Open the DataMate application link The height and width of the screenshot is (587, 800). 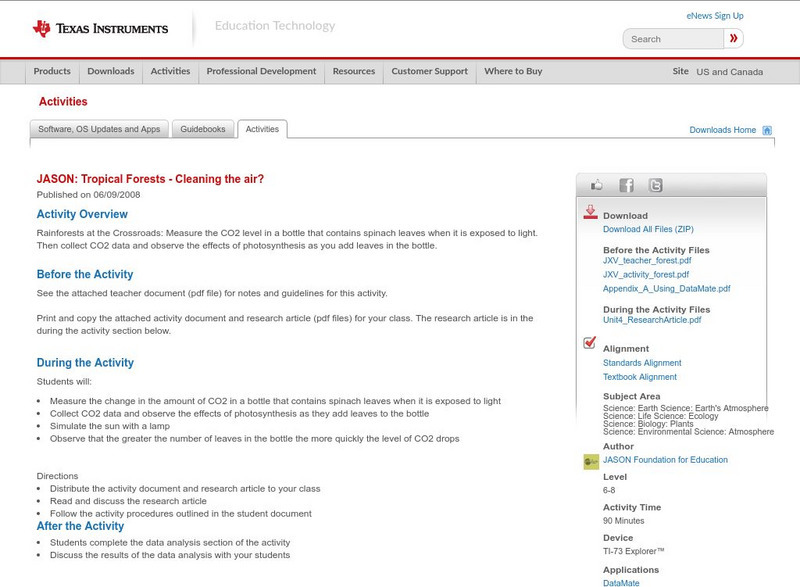click(621, 582)
